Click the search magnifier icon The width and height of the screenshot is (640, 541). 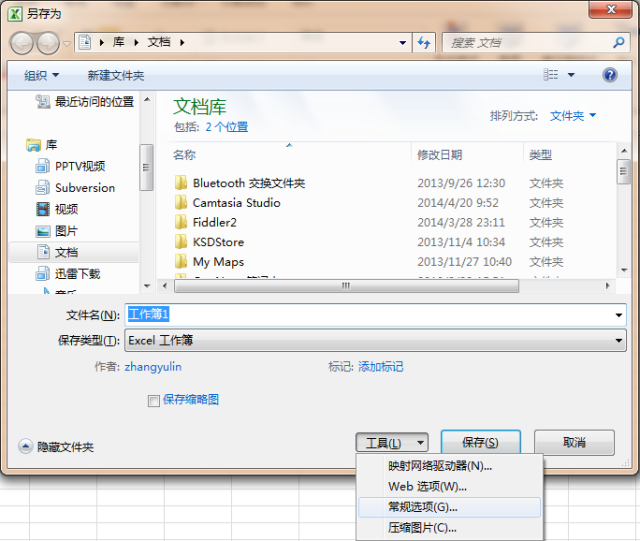click(618, 42)
